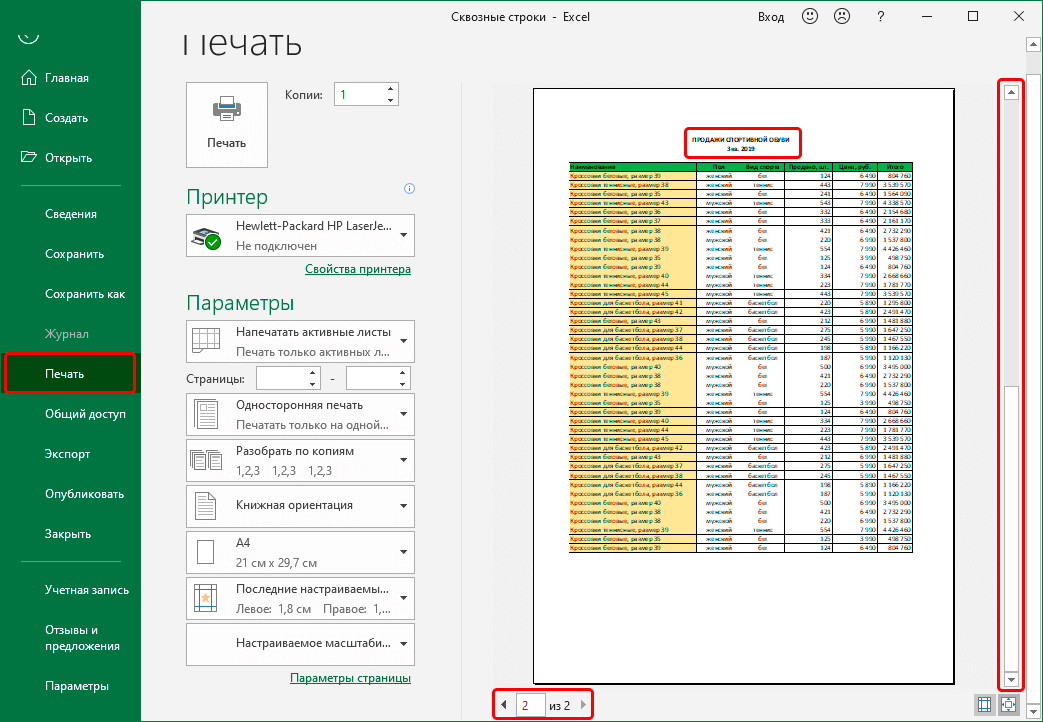The image size is (1043, 722).
Task: Expand Настраиваемое масштабирование dropdown
Action: click(300, 644)
